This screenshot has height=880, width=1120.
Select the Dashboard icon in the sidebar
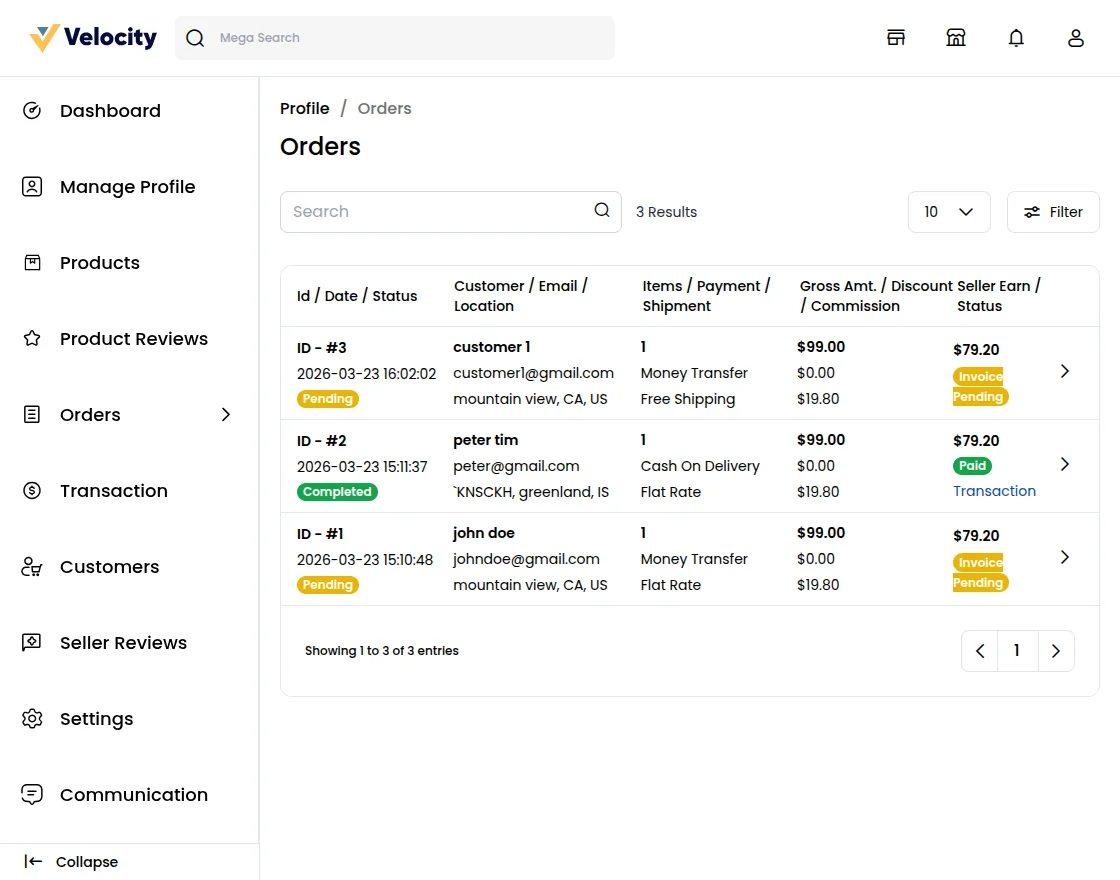pos(31,110)
